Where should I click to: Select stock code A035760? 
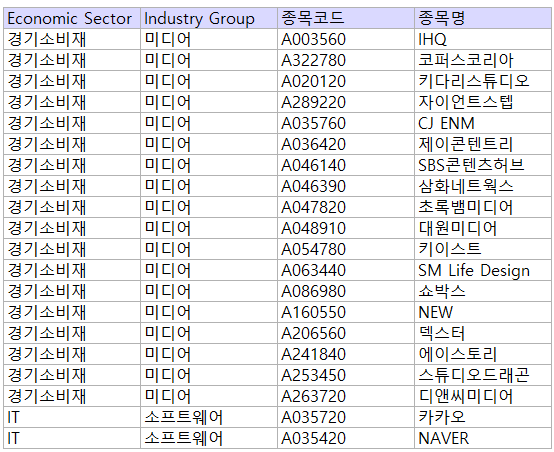click(346, 123)
